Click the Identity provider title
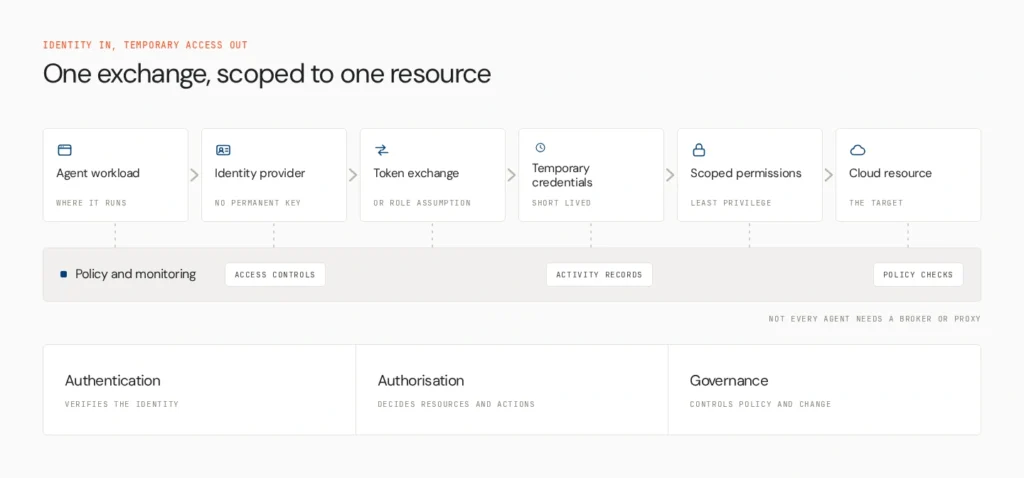Screen dimensions: 1024x478 click(260, 174)
